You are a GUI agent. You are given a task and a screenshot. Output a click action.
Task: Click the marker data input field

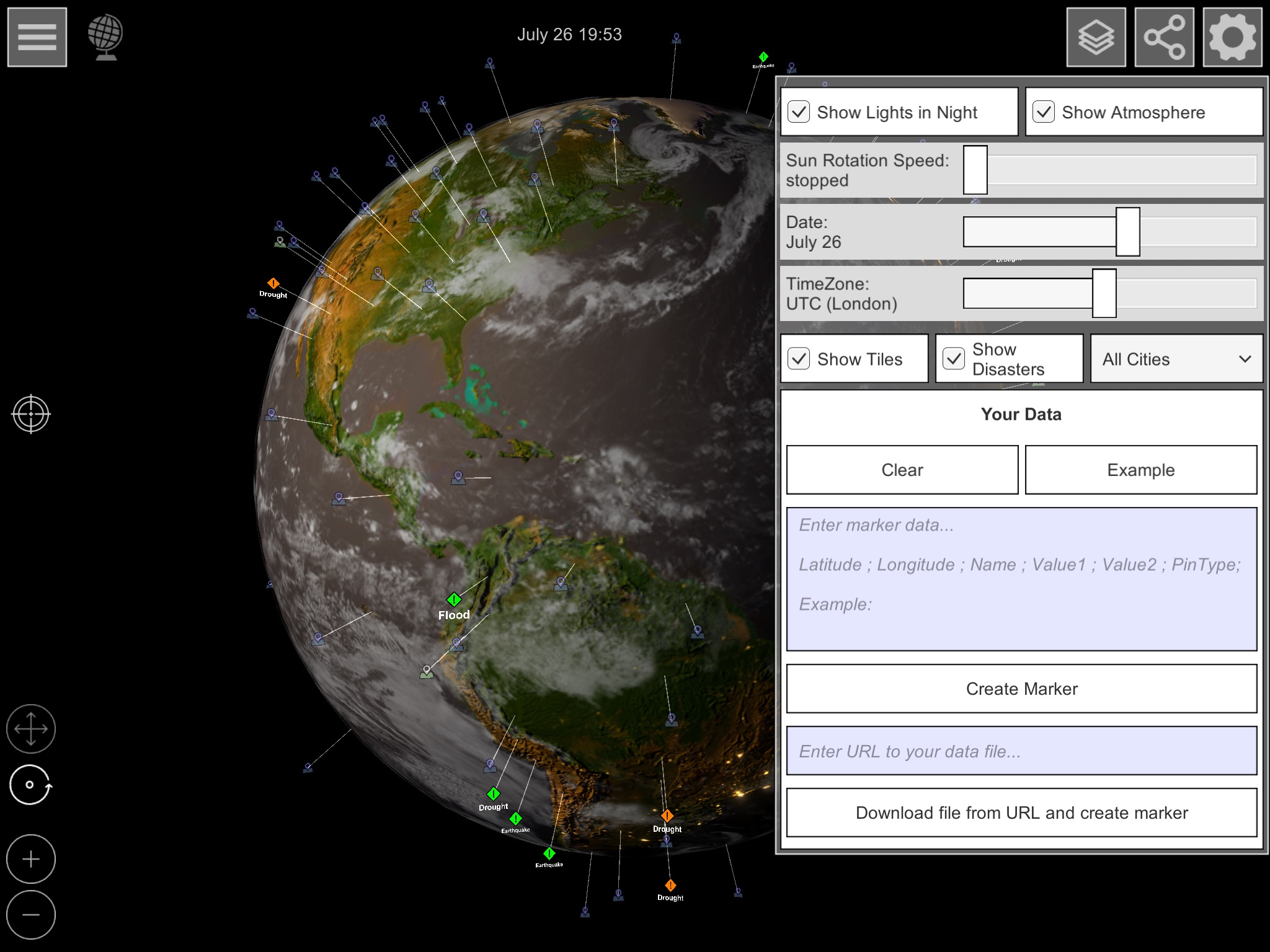click(x=1022, y=580)
